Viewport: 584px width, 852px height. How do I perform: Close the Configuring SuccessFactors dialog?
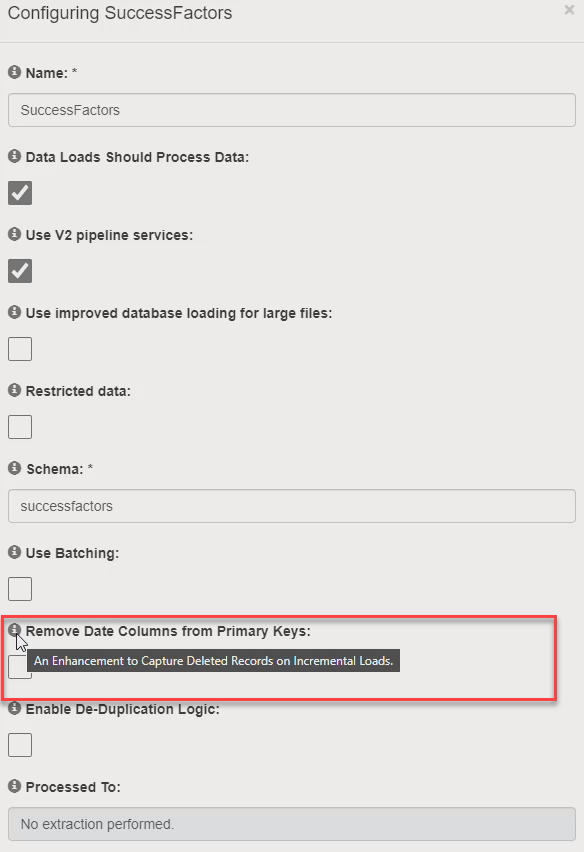click(x=569, y=10)
